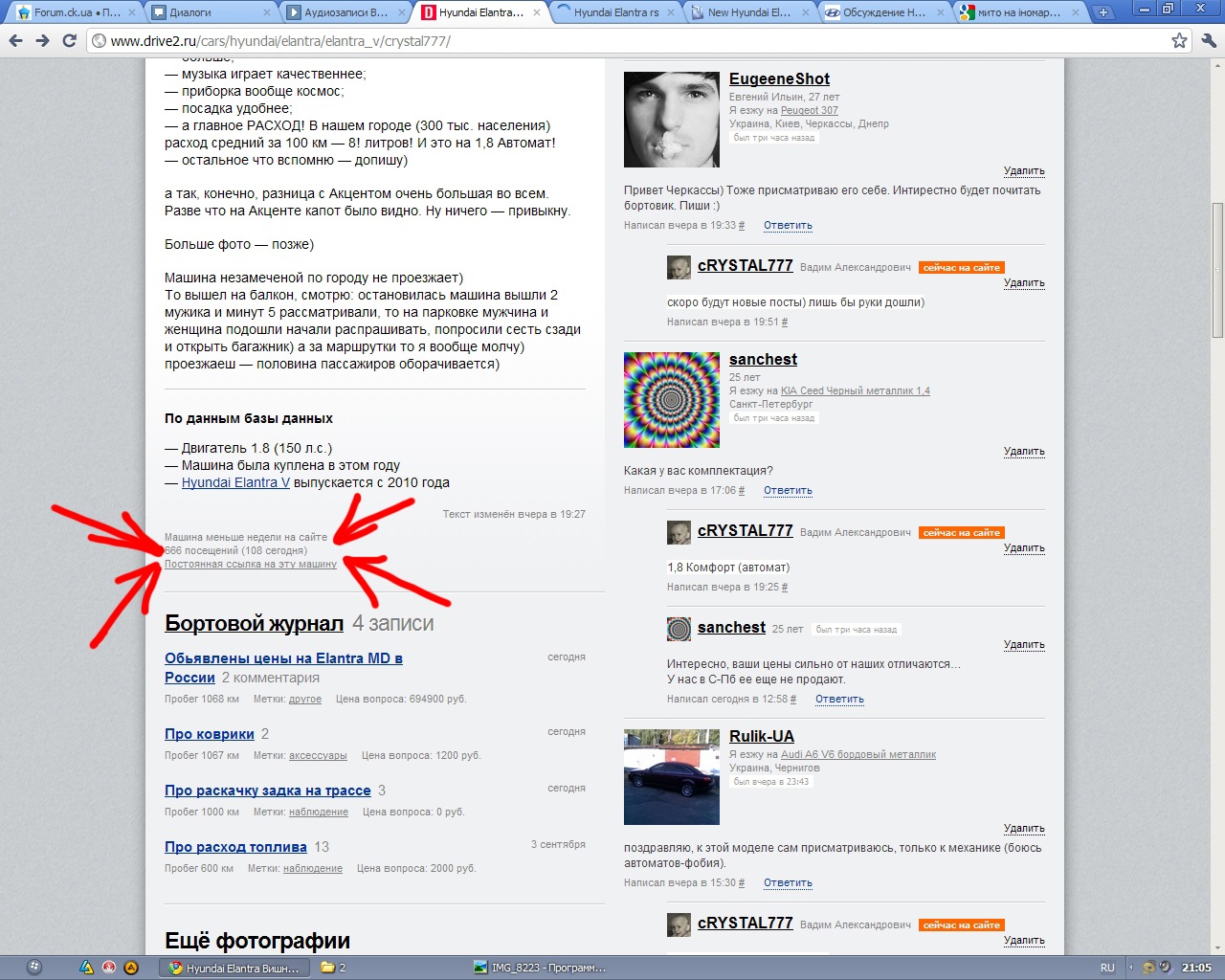The width and height of the screenshot is (1225, 980).
Task: Delete sanchest's "Какая у вас комплектация?" comment
Action: point(1024,452)
